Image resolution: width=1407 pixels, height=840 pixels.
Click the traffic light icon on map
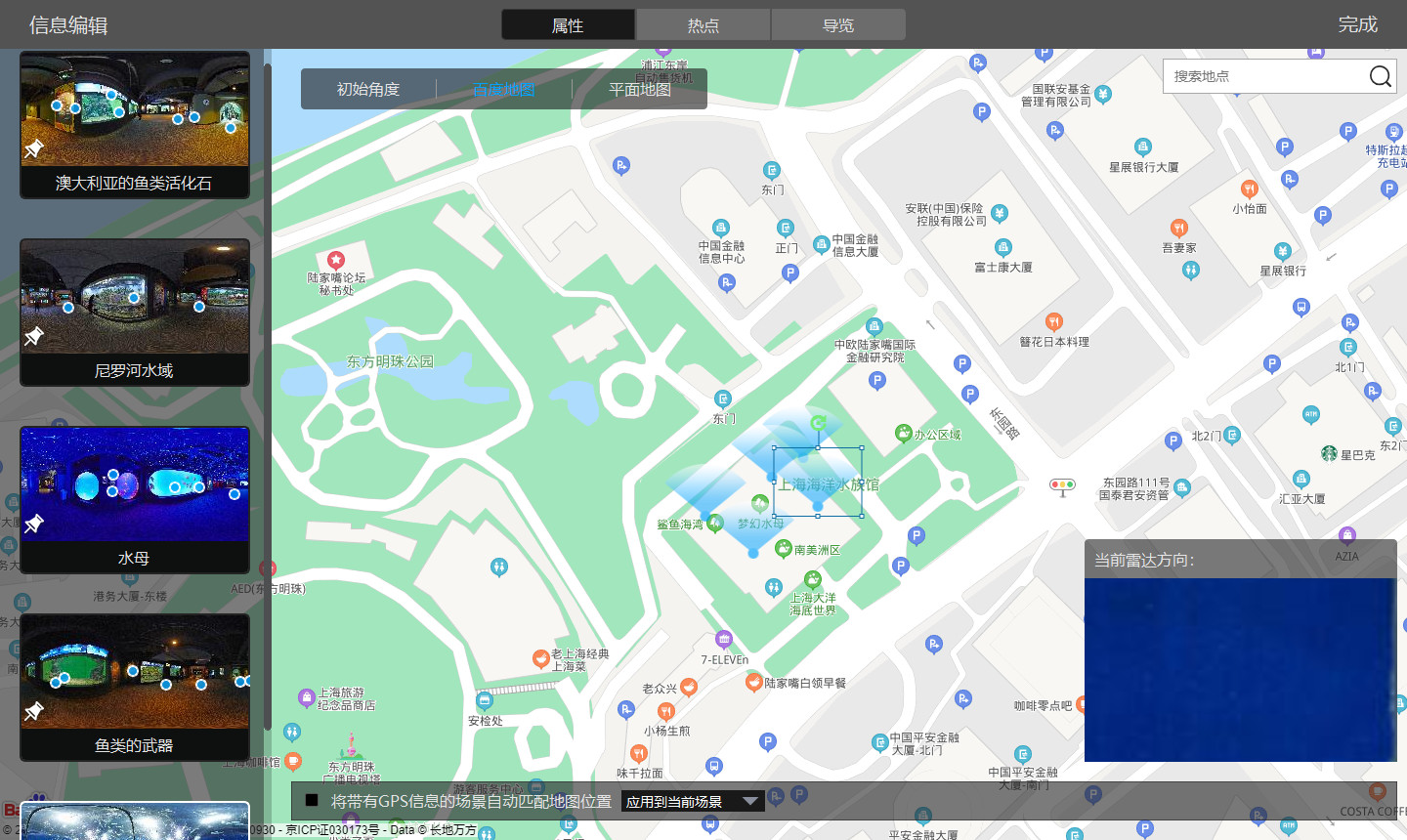1062,485
